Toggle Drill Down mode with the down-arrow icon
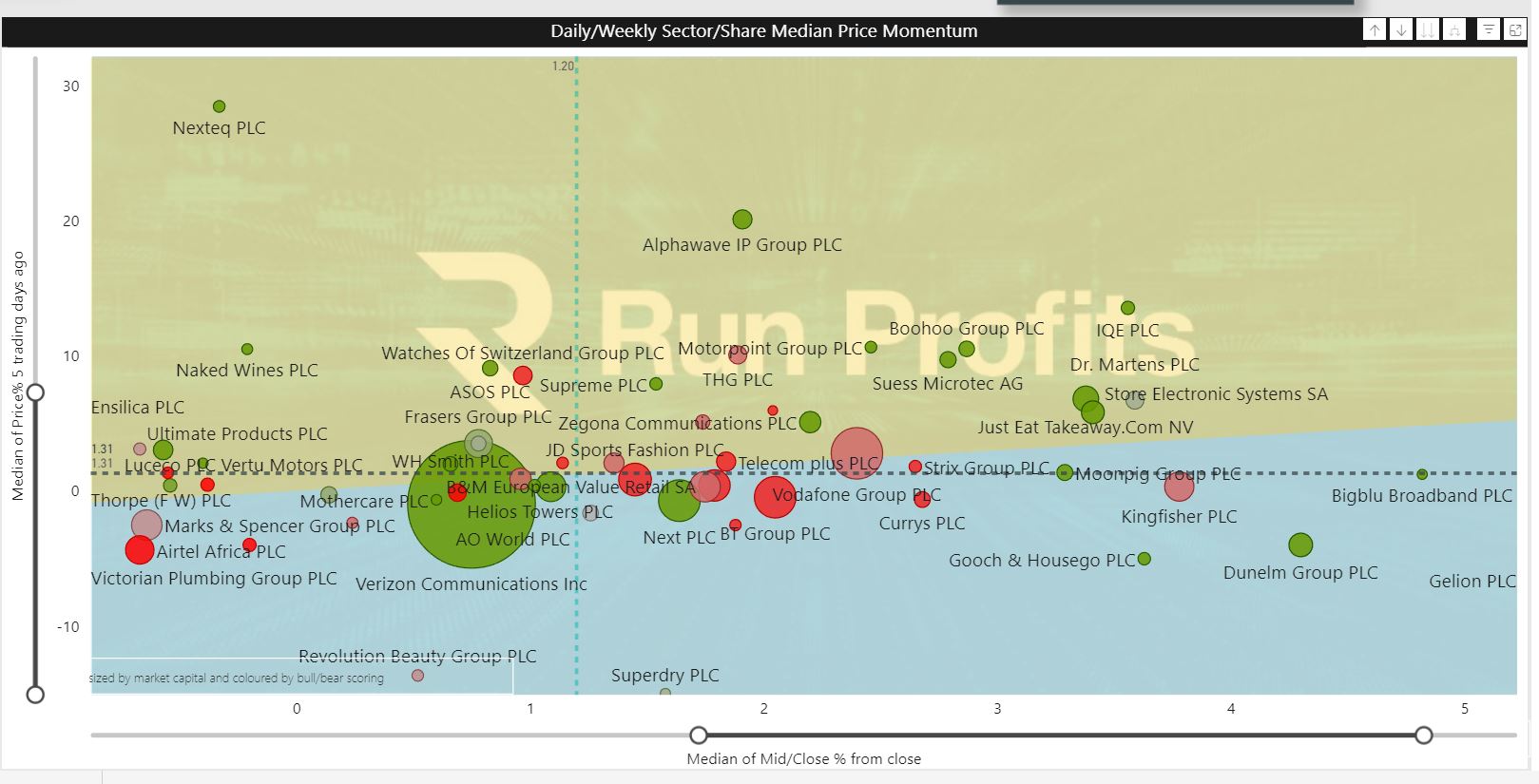Viewport: 1539px width, 784px height. coord(1401,30)
